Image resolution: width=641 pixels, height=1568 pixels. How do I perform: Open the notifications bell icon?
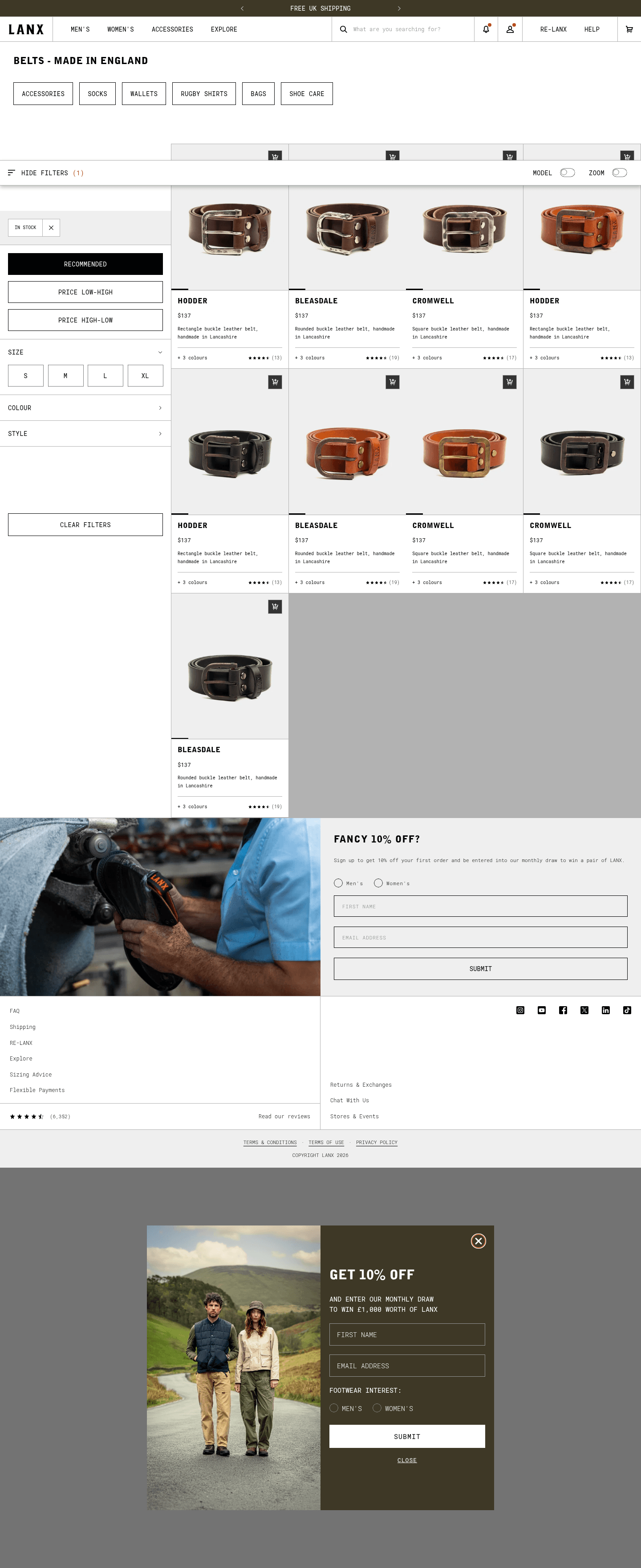[486, 29]
